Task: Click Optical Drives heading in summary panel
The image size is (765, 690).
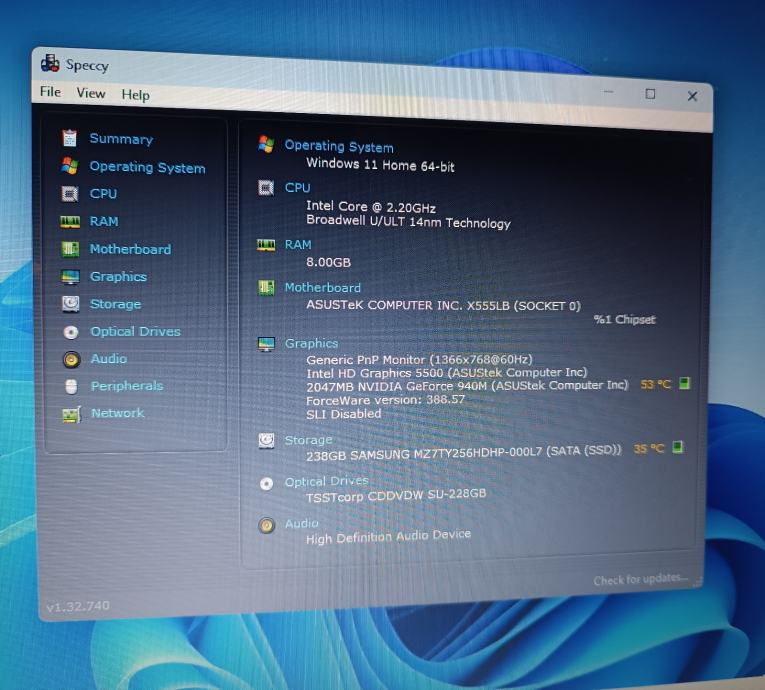Action: 326,481
